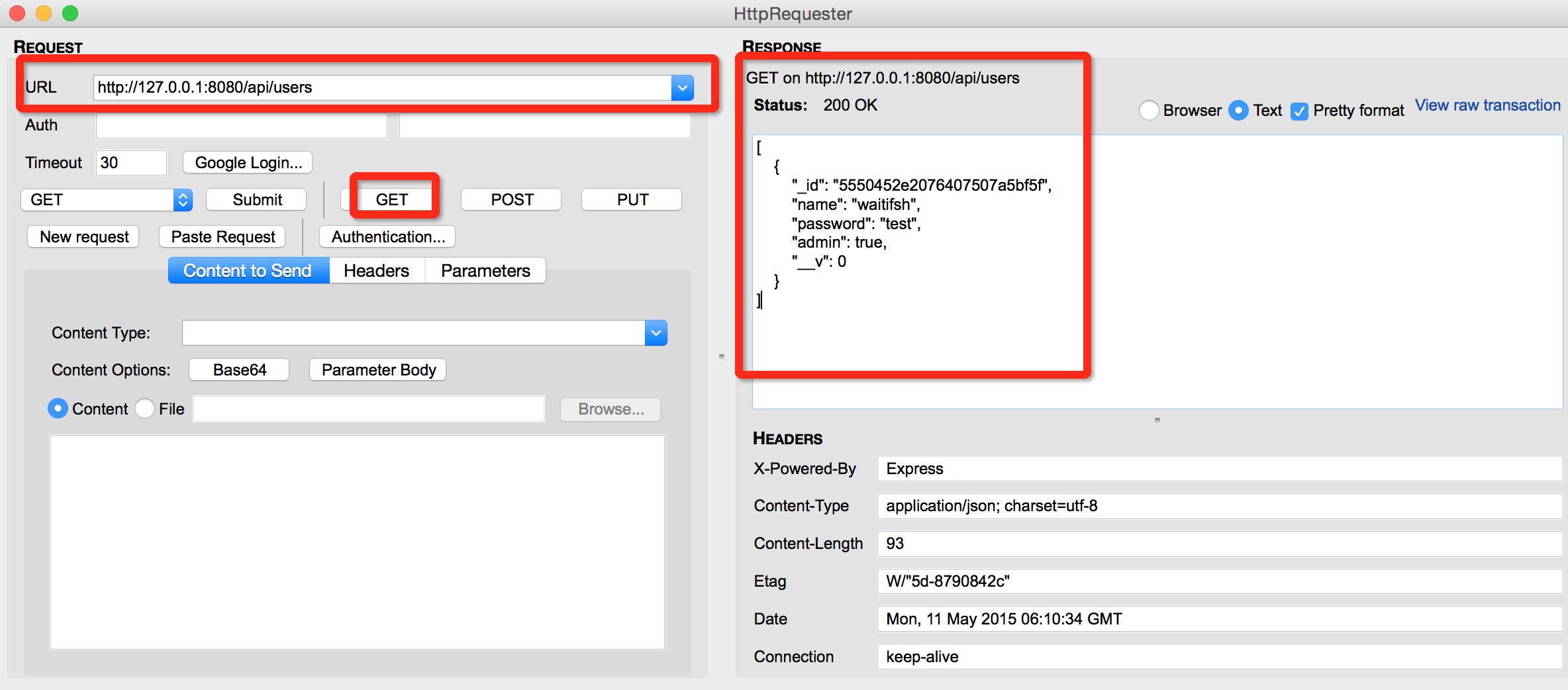Switch to the Content to Send tab
This screenshot has height=690, width=1568.
248,271
